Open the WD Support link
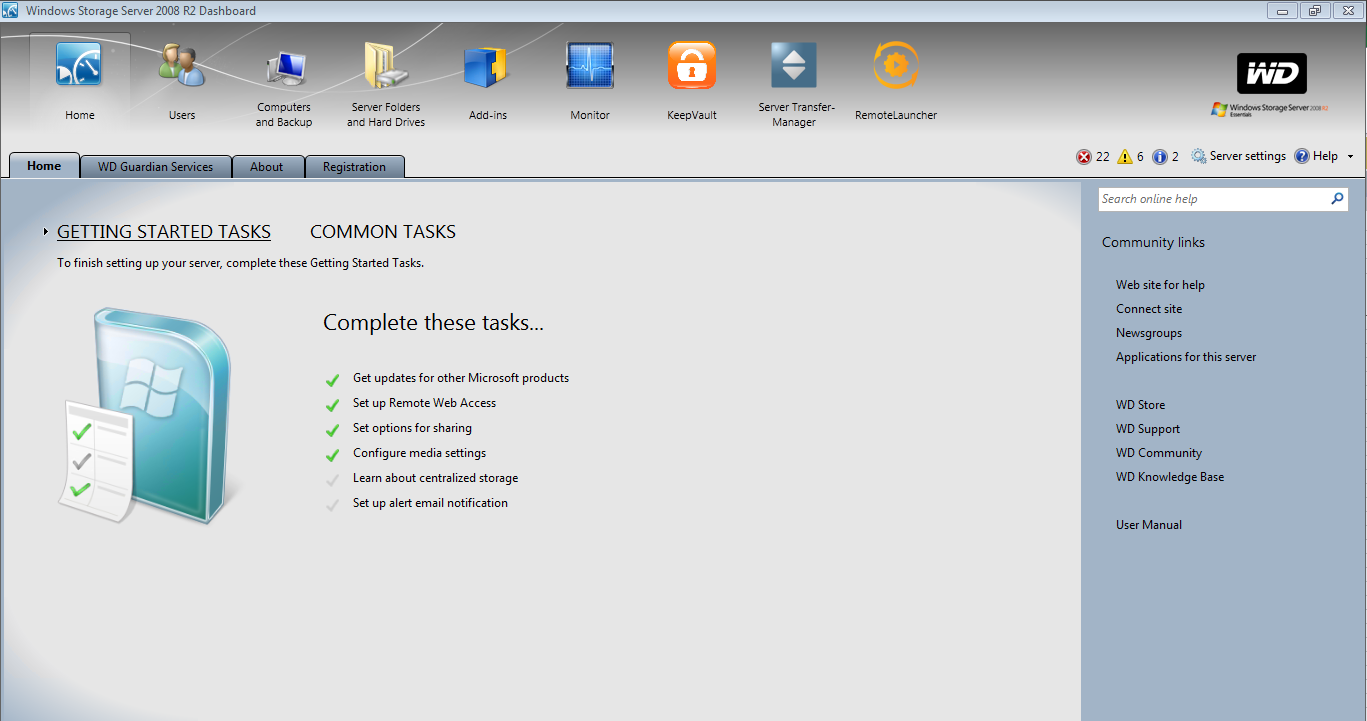Viewport: 1367px width, 721px height. click(x=1148, y=429)
